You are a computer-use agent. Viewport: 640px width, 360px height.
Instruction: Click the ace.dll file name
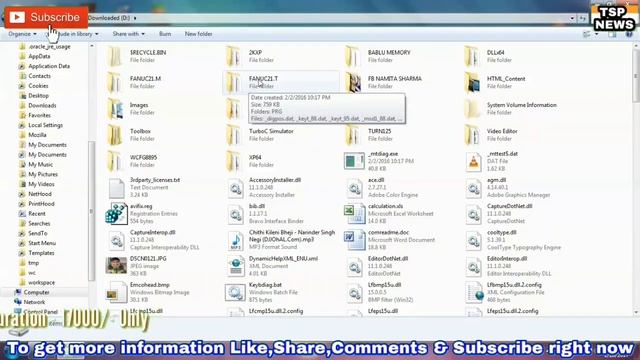pyautogui.click(x=376, y=180)
